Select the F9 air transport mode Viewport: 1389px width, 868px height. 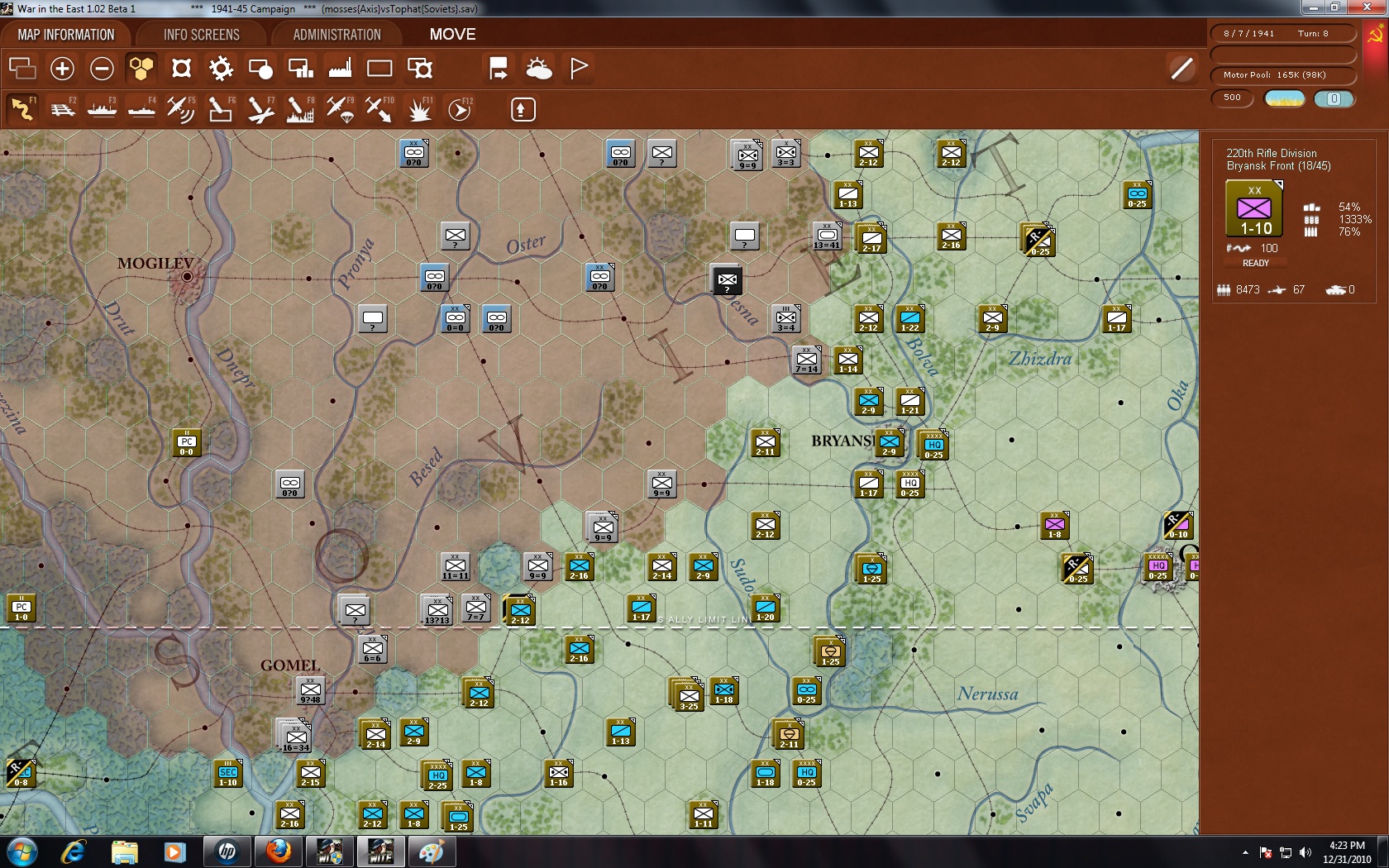[x=340, y=108]
